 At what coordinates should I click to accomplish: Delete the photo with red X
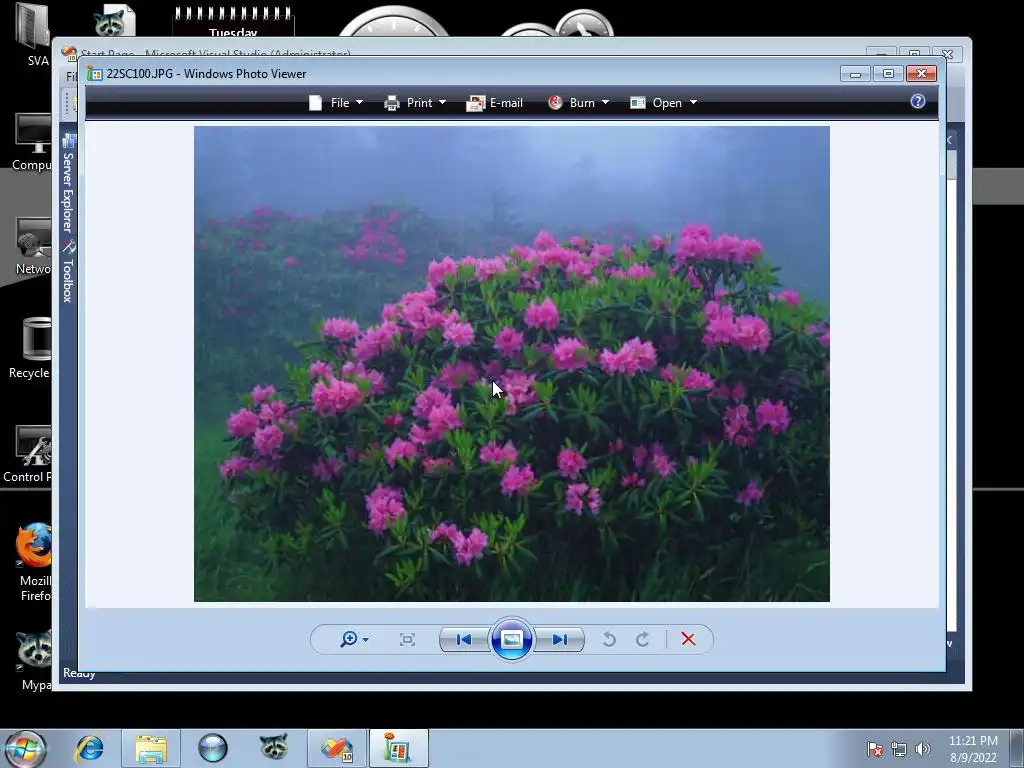688,639
